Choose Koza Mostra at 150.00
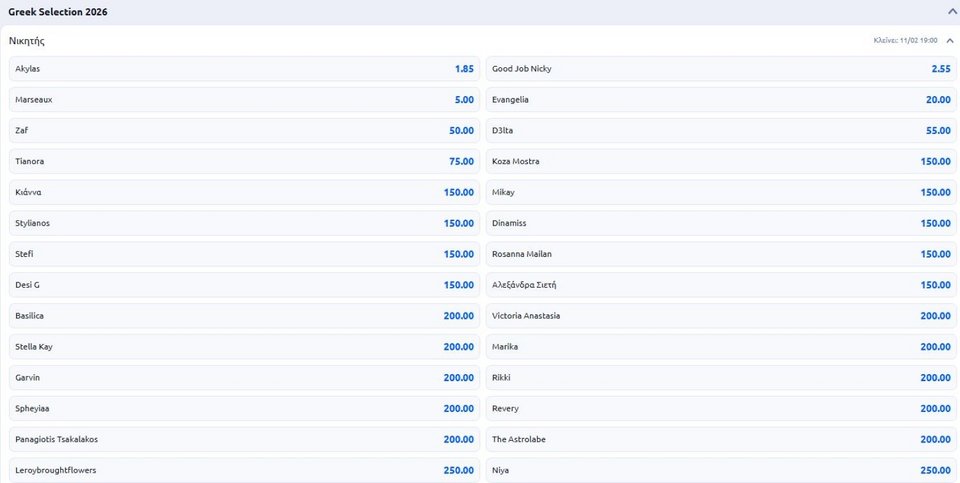This screenshot has width=960, height=483. pos(720,162)
